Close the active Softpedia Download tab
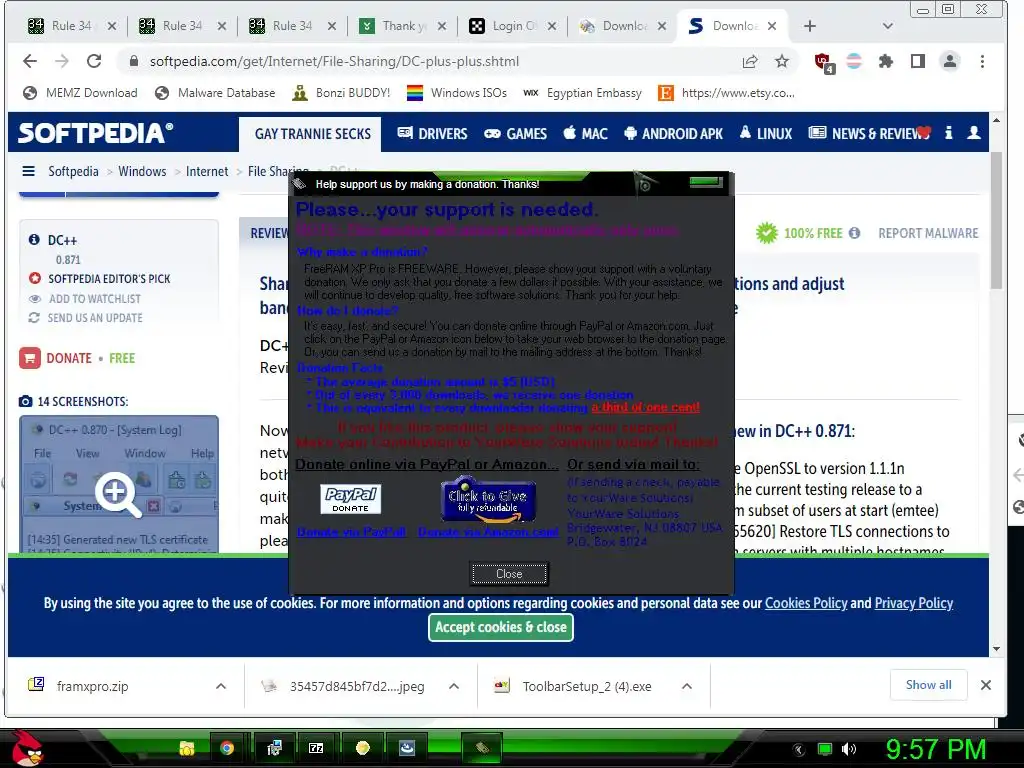Viewport: 1024px width, 768px height. [772, 26]
